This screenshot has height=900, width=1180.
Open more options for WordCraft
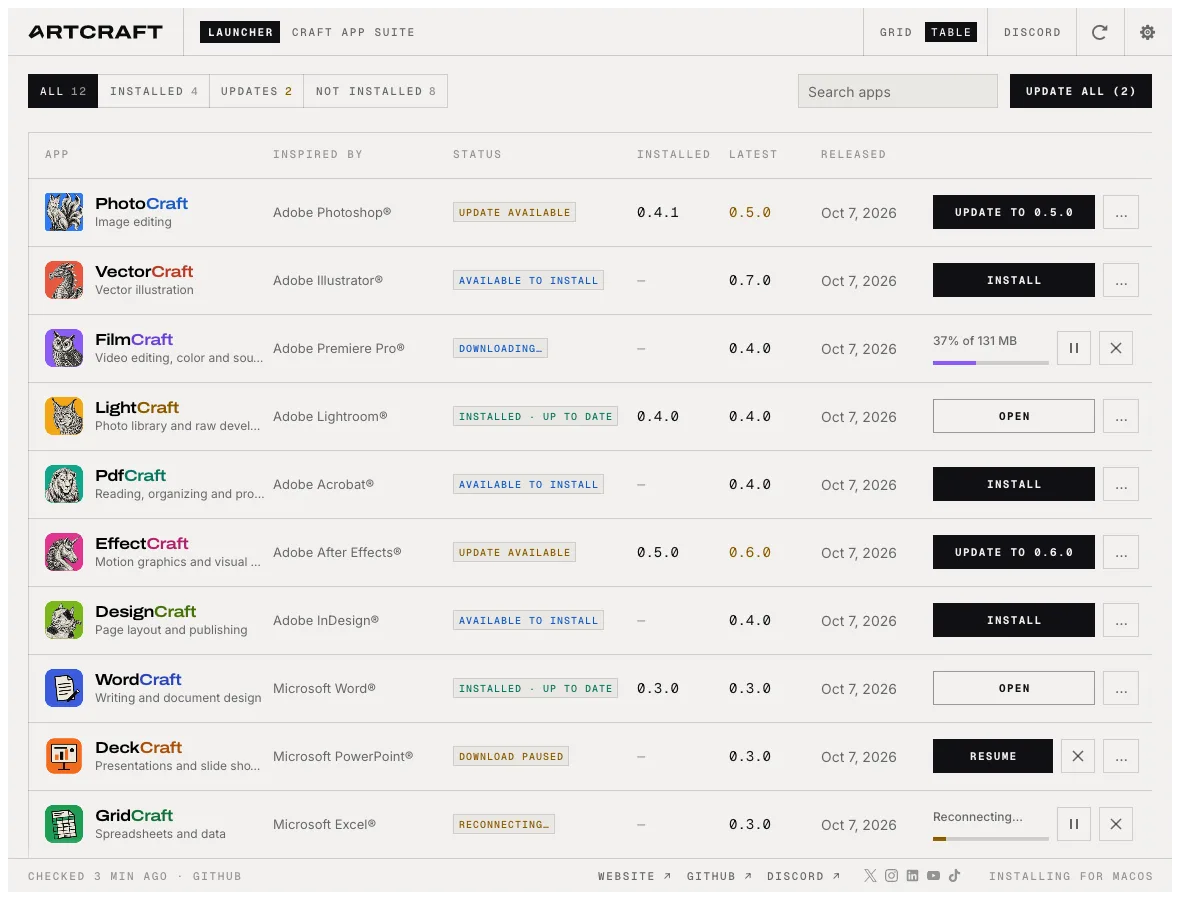1121,688
